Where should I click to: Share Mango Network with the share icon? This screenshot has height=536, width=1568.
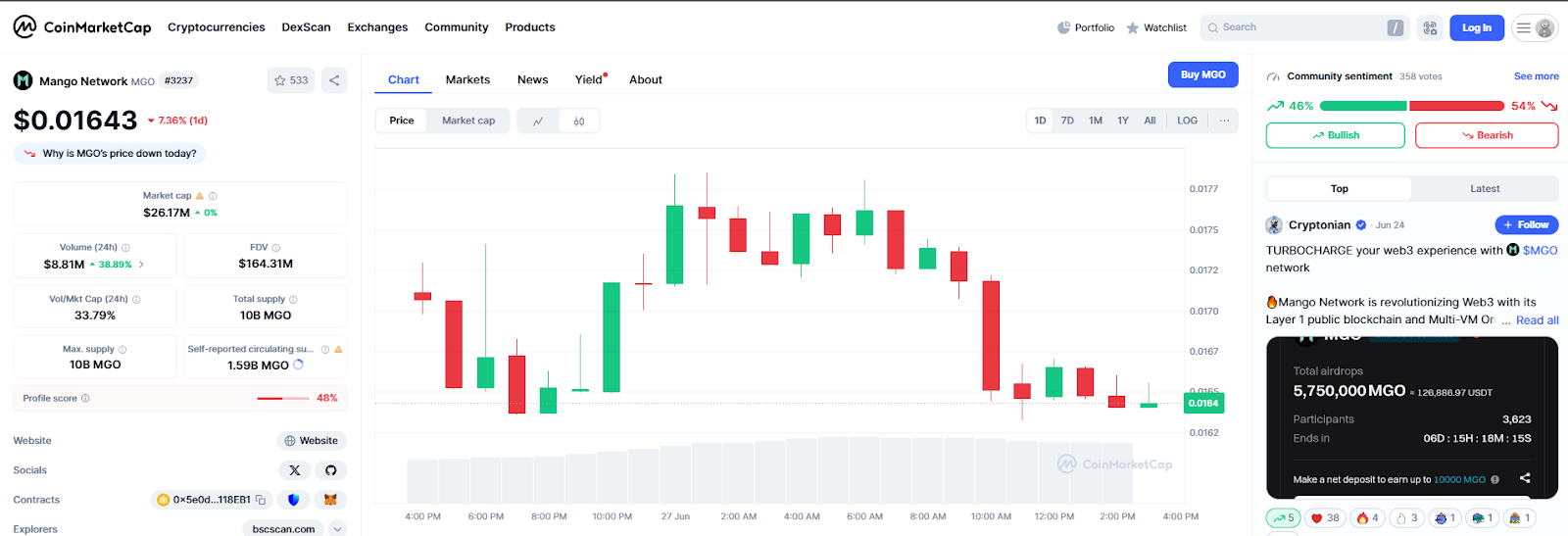click(x=334, y=80)
